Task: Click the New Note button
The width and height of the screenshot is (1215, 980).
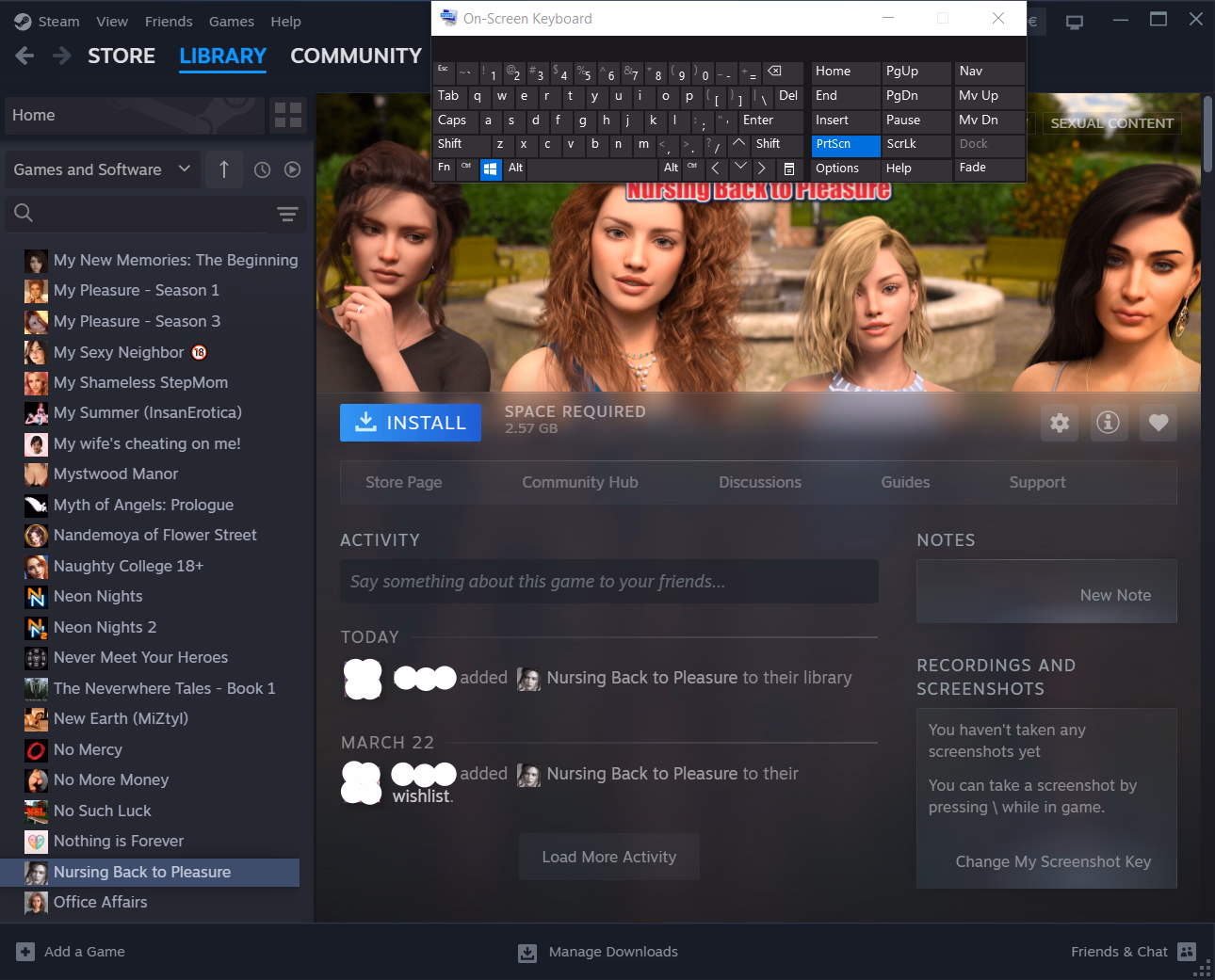Action: click(x=1115, y=596)
